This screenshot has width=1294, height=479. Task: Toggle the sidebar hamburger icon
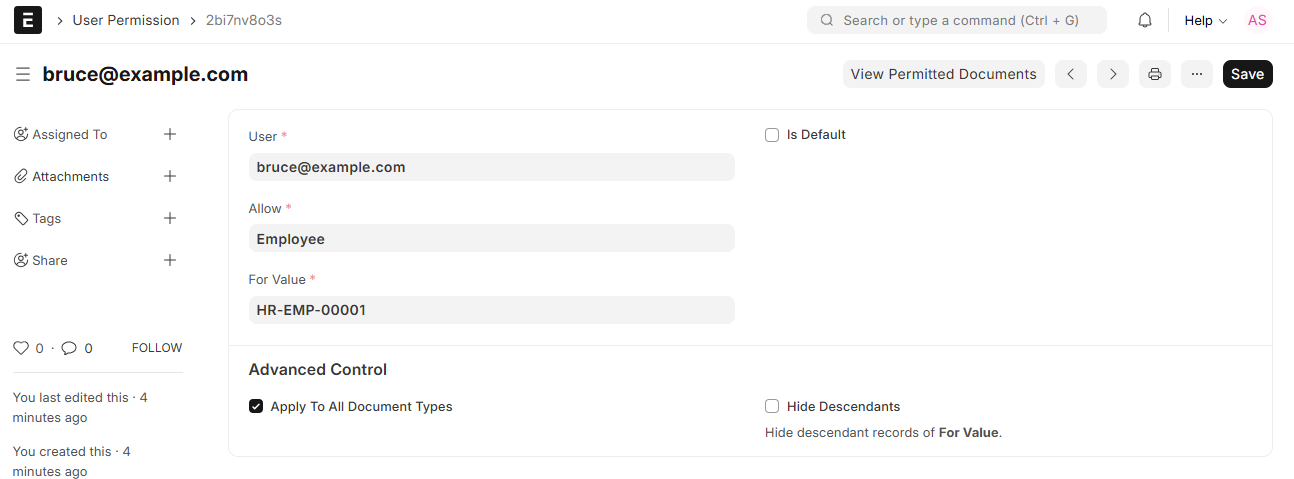22,74
